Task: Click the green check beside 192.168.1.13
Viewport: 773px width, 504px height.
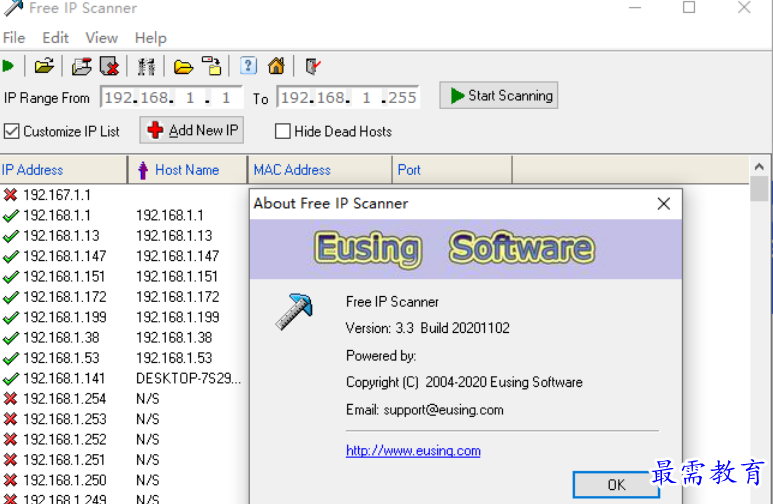Action: [10, 236]
